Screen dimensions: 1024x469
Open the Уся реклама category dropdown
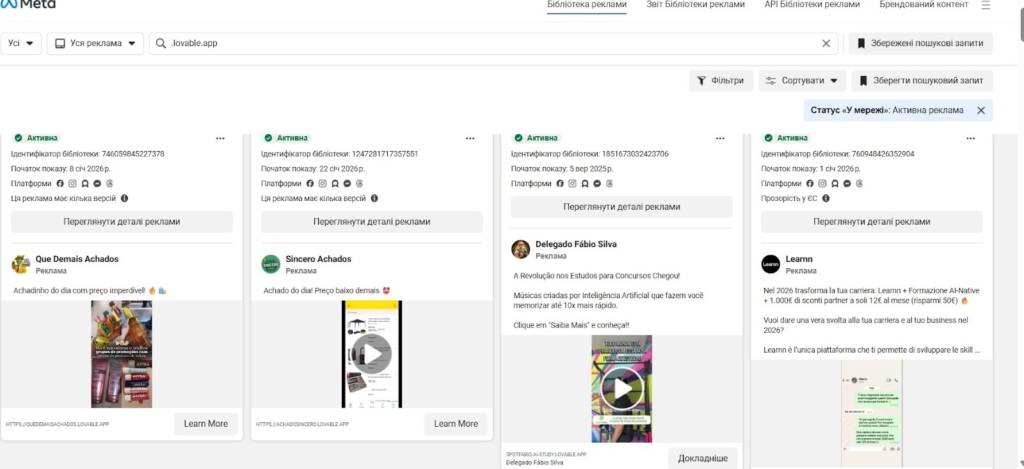(95, 44)
